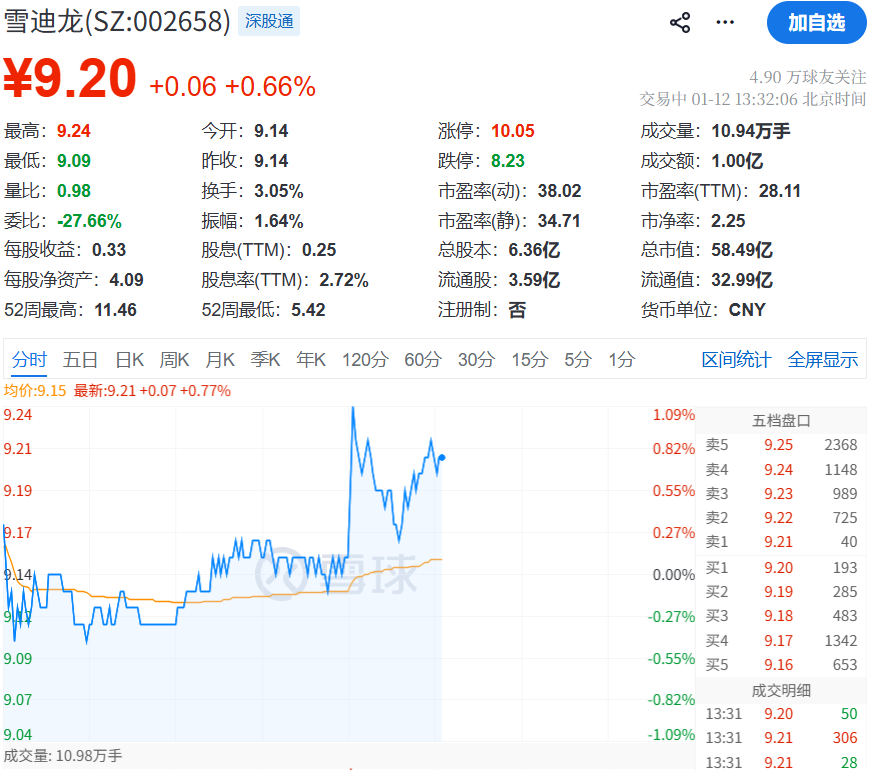Show the 季K chart
The image size is (872, 770).
click(x=266, y=360)
